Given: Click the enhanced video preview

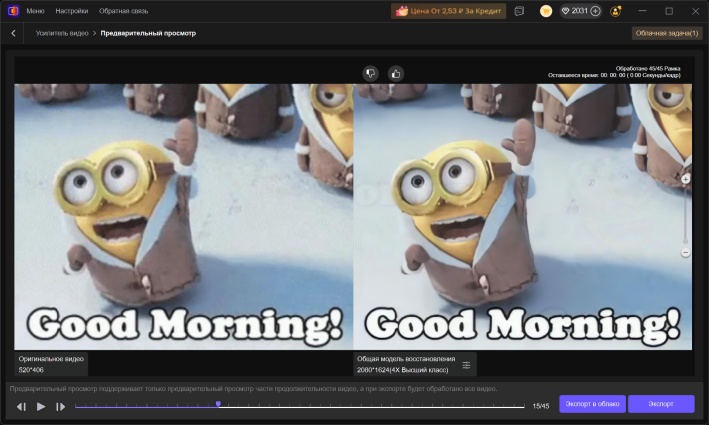Looking at the screenshot, I should pyautogui.click(x=522, y=217).
